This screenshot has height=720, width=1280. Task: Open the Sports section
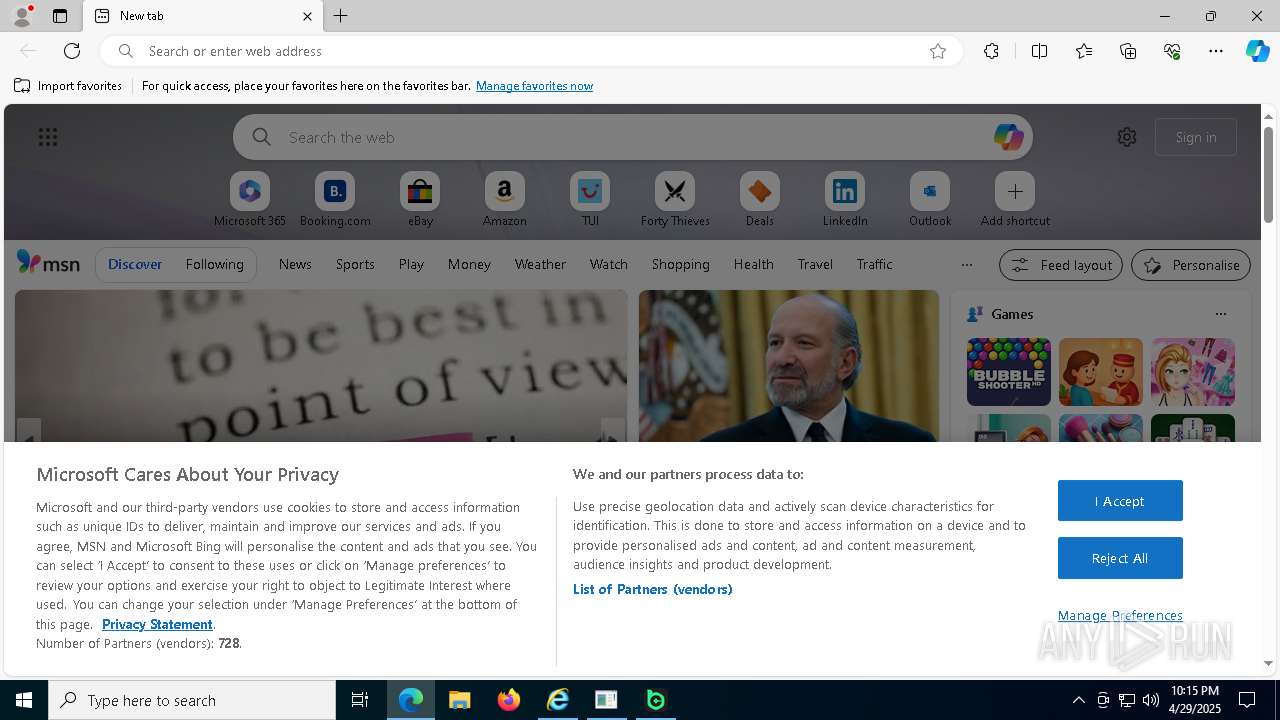coord(355,264)
